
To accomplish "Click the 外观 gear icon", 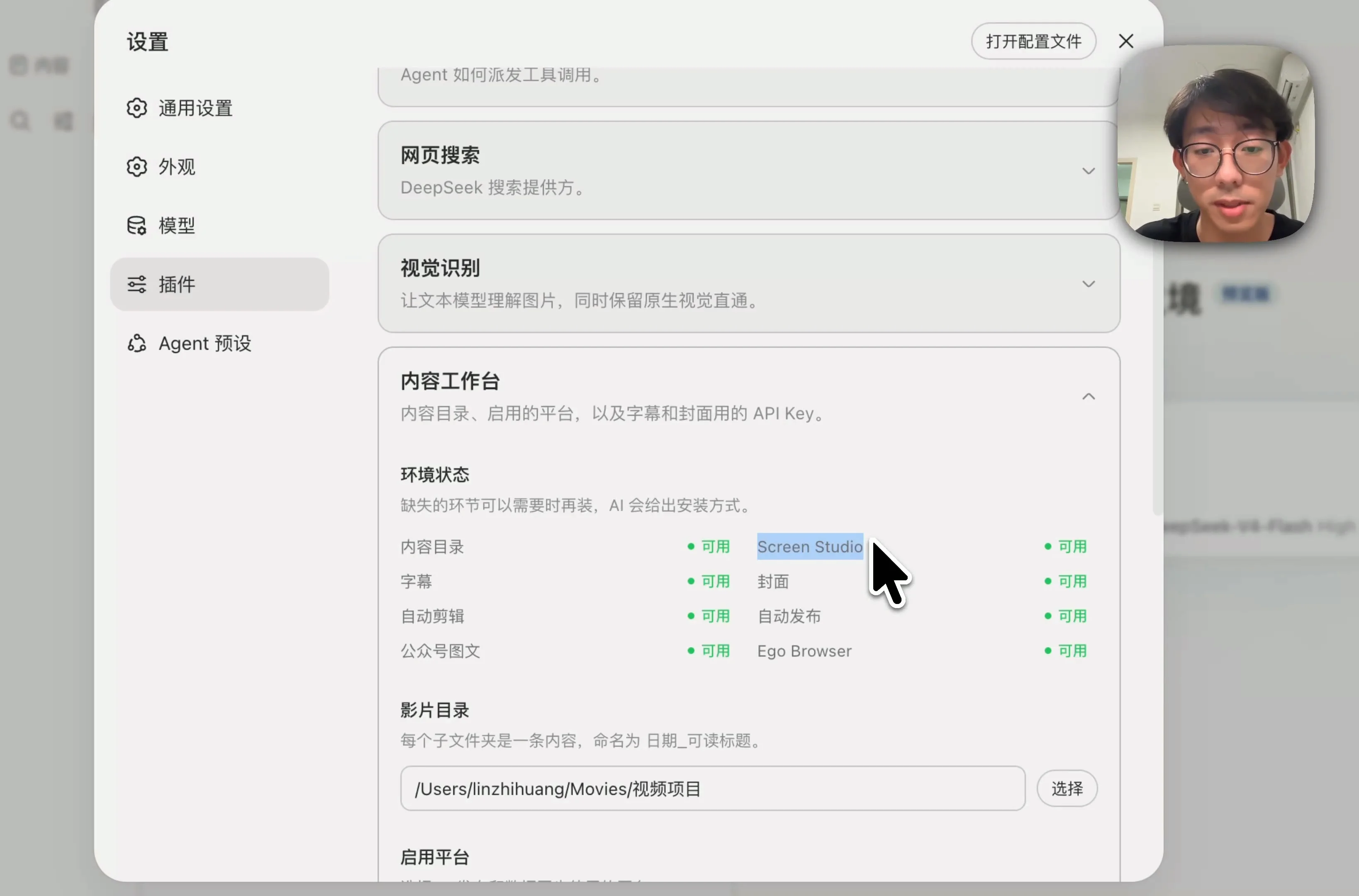I will (x=136, y=167).
